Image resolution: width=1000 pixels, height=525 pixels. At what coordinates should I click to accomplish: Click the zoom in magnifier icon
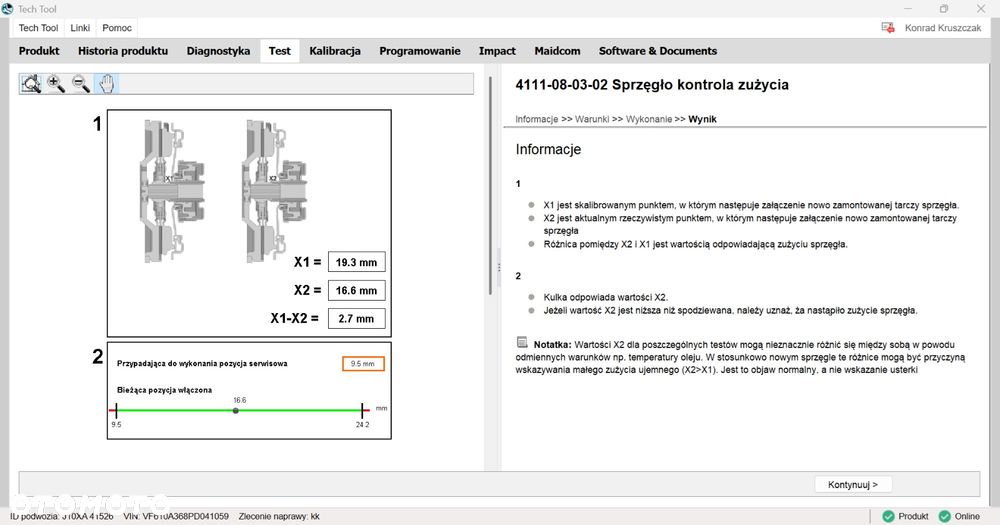[x=56, y=84]
